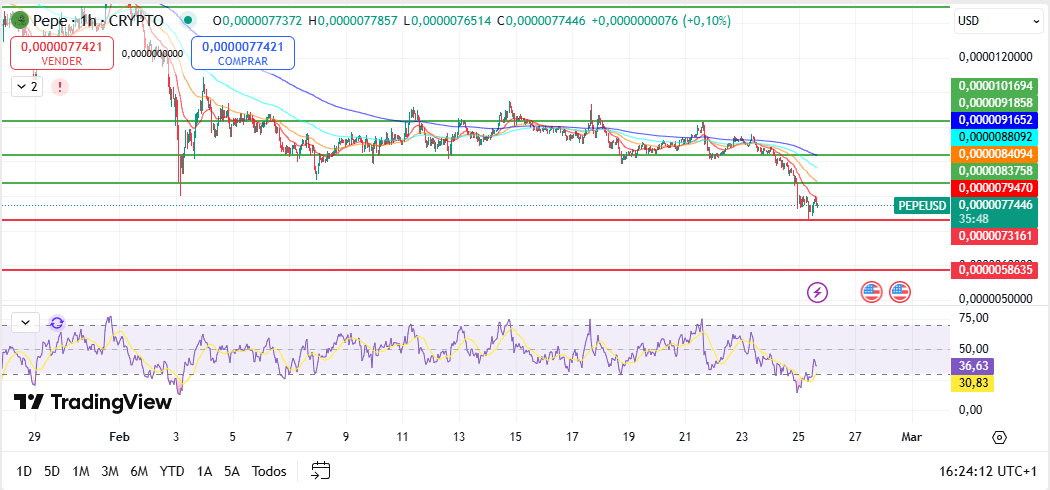Click the current price label 0,0000077446
1050x490 pixels.
(x=995, y=206)
